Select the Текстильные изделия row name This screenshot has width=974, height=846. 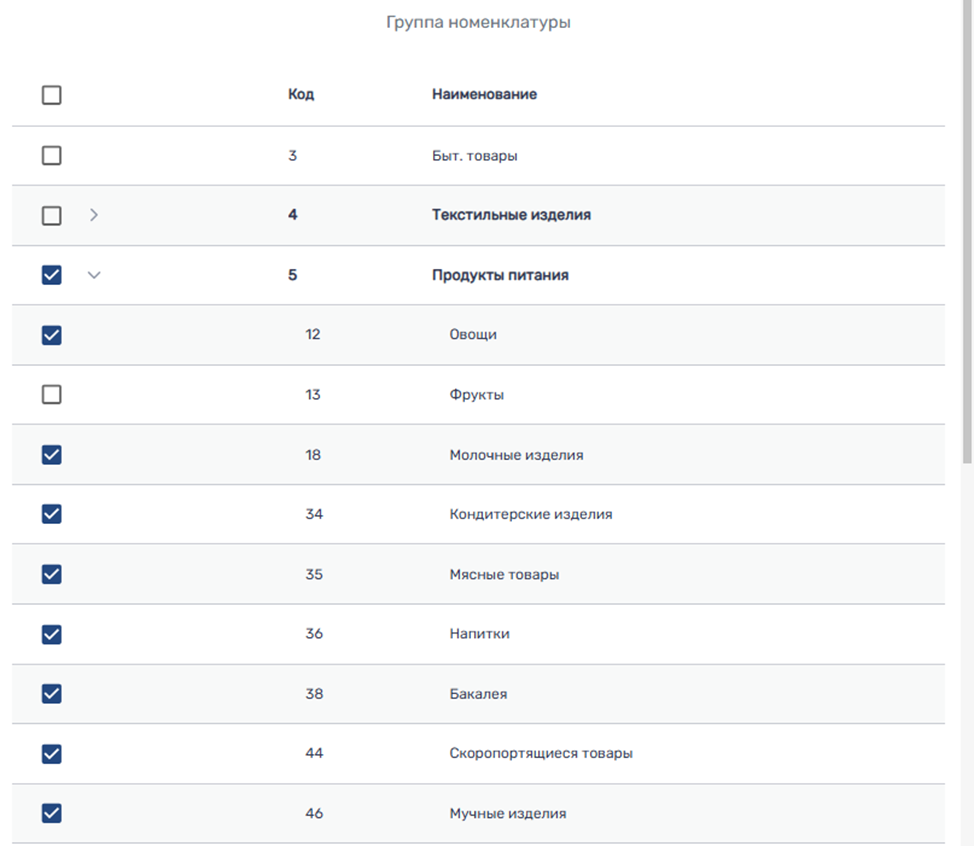point(511,215)
